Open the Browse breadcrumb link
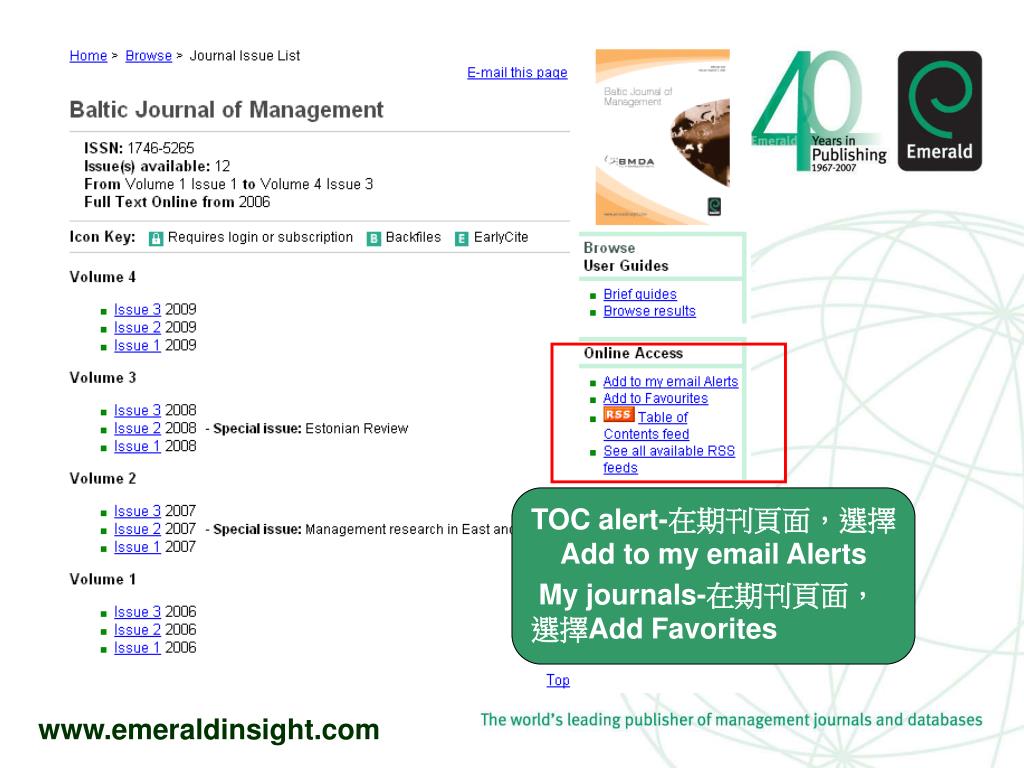1024x768 pixels. pos(148,56)
